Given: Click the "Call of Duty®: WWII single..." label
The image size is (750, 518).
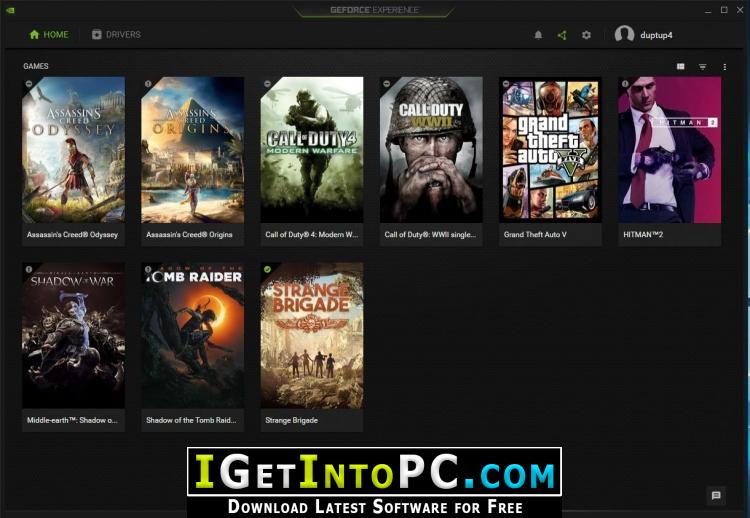Looking at the screenshot, I should point(430,234).
